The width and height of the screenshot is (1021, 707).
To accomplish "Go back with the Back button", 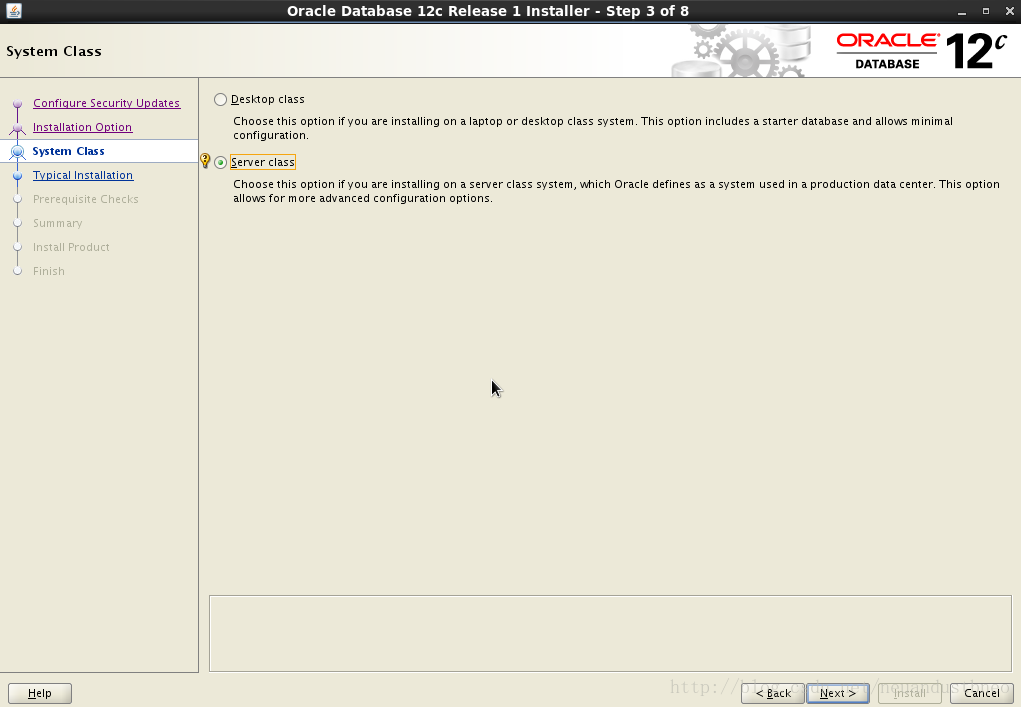I will 773,693.
